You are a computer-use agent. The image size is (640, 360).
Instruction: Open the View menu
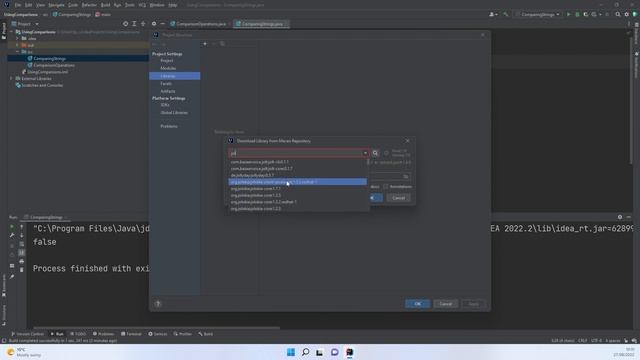[x=40, y=5]
